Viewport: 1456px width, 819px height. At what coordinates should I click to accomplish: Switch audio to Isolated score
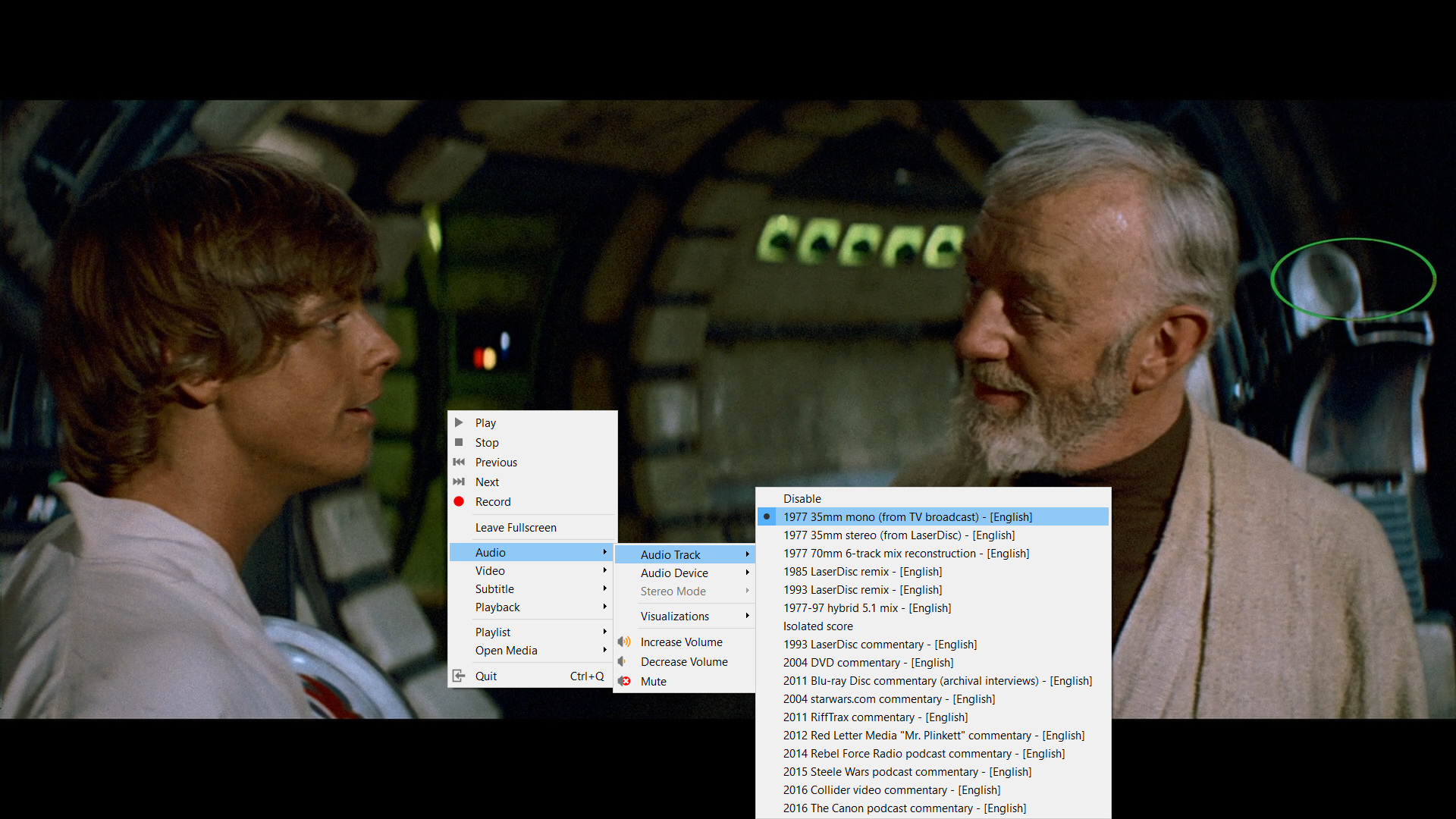click(933, 626)
